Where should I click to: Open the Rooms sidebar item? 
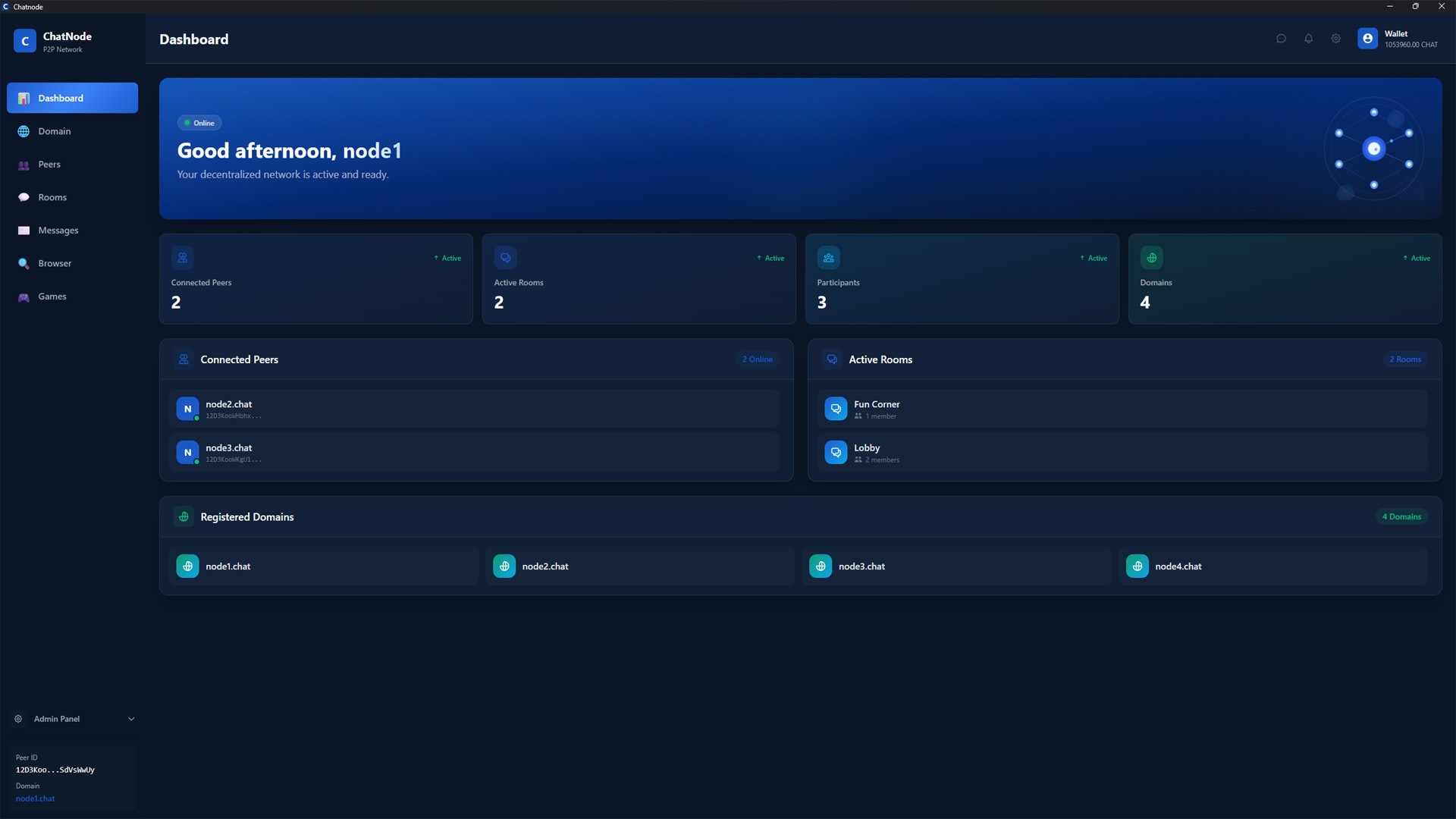tap(52, 197)
